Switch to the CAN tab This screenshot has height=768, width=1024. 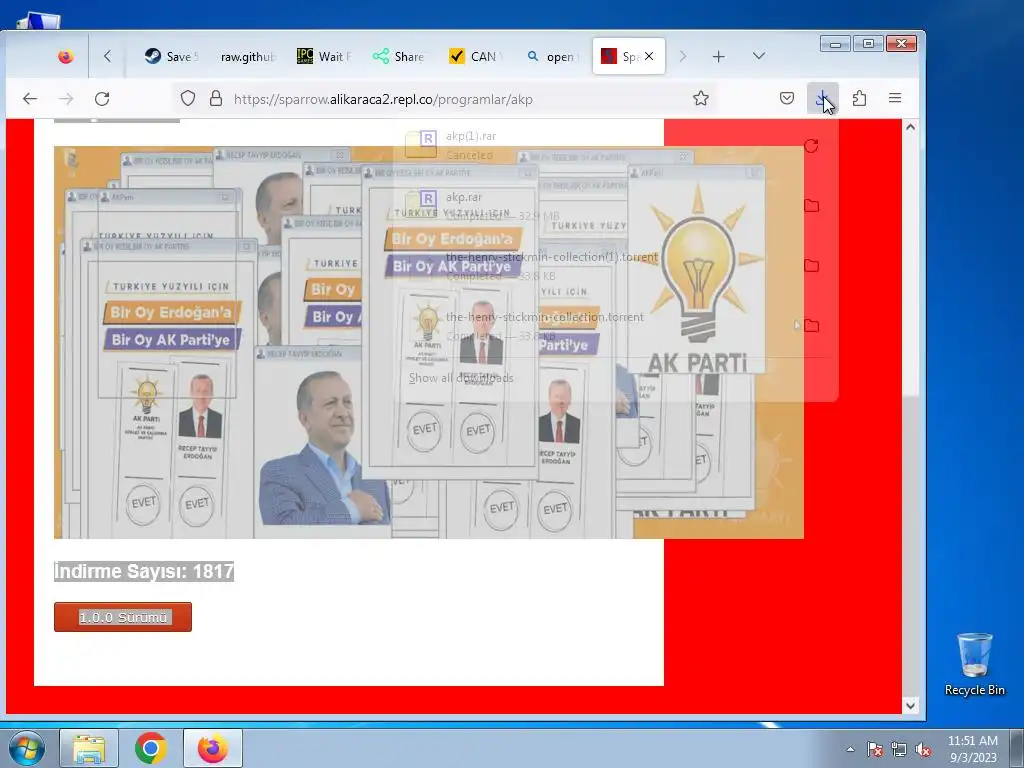(475, 57)
